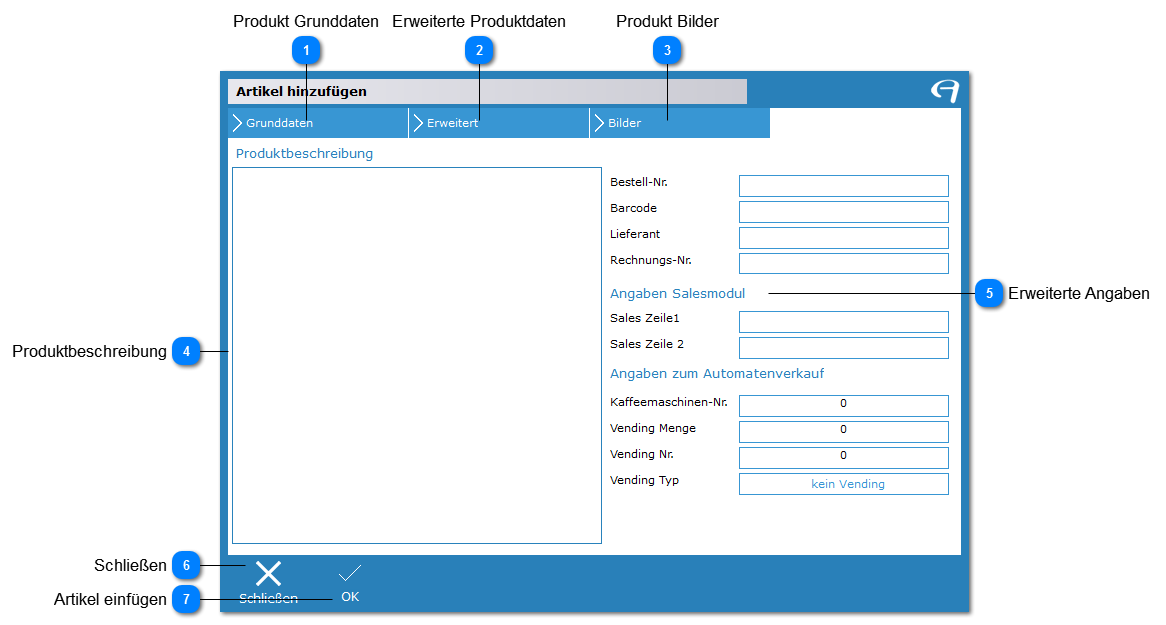Click the 'Rechnungs-Nr.' label
1166x625 pixels.
[651, 260]
